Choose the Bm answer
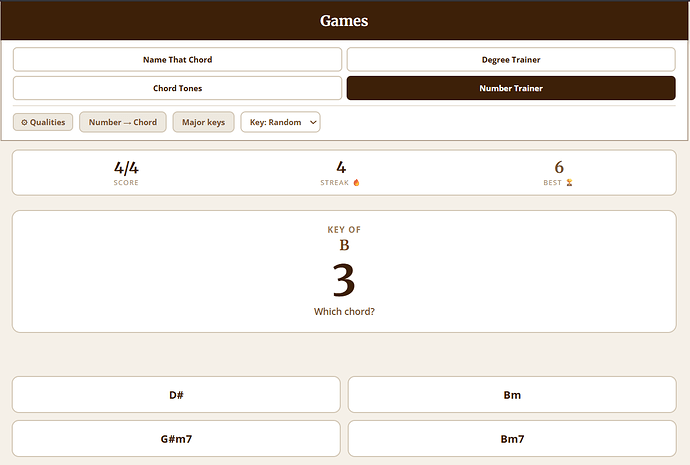Viewport: 690px width, 465px height. pyautogui.click(x=512, y=395)
